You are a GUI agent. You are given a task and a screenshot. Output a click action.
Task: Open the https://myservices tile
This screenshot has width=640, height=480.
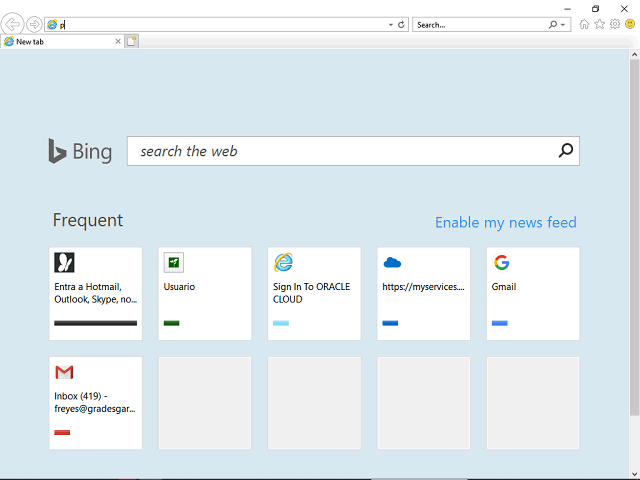coord(424,293)
